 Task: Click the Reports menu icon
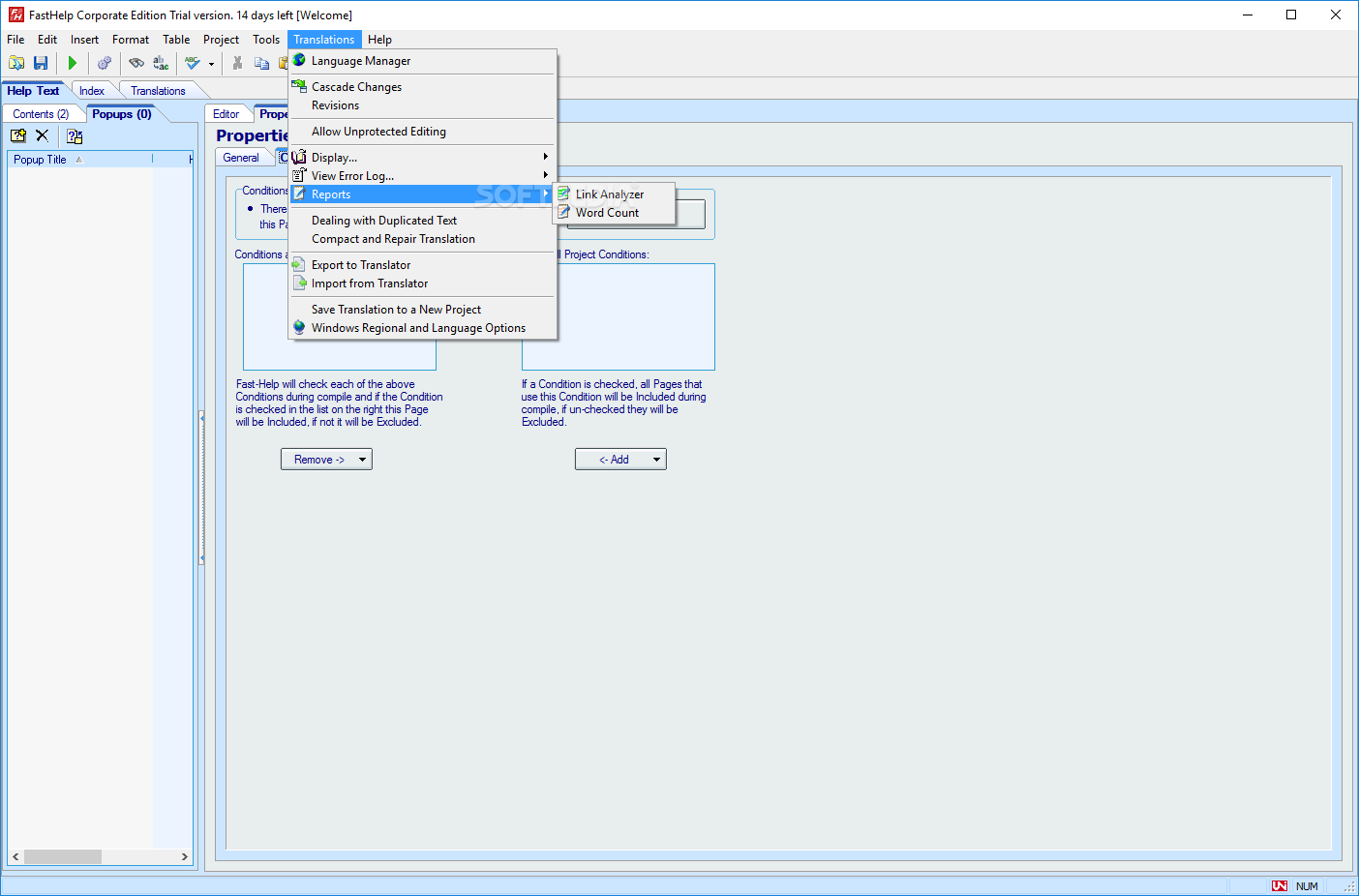(x=299, y=194)
